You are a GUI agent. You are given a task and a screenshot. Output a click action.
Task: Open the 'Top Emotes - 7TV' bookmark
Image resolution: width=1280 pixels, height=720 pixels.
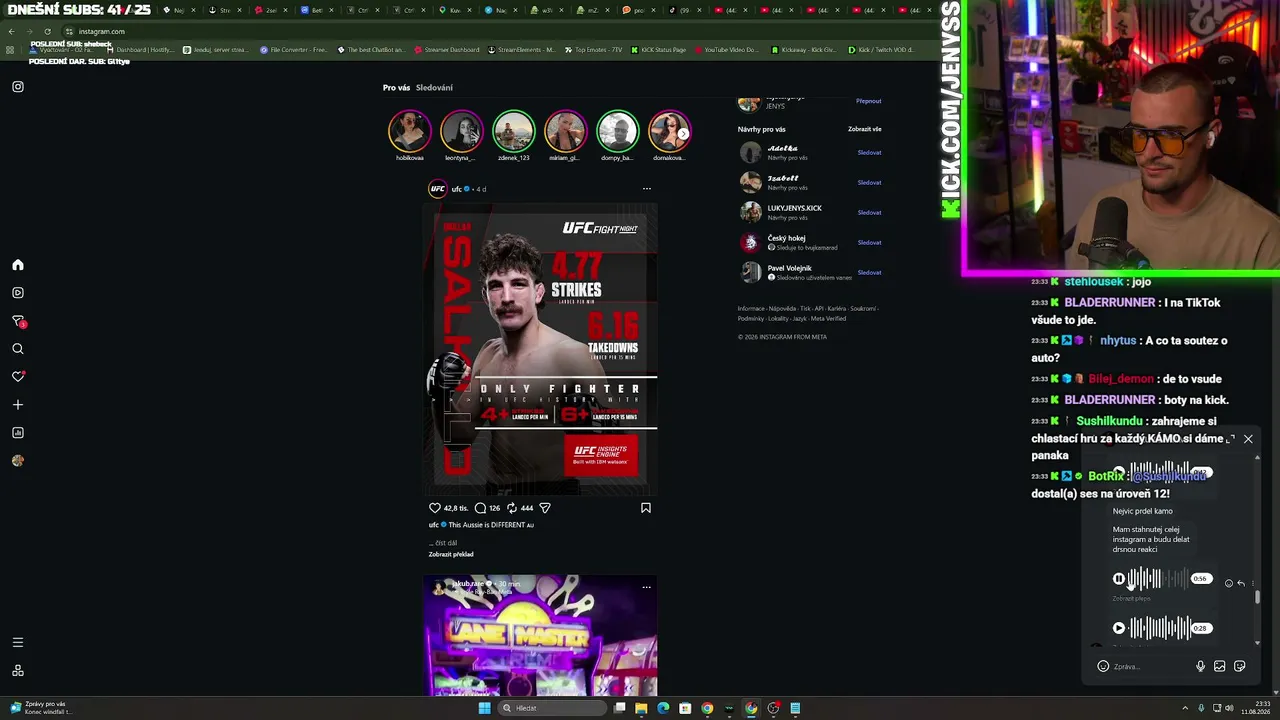(593, 50)
